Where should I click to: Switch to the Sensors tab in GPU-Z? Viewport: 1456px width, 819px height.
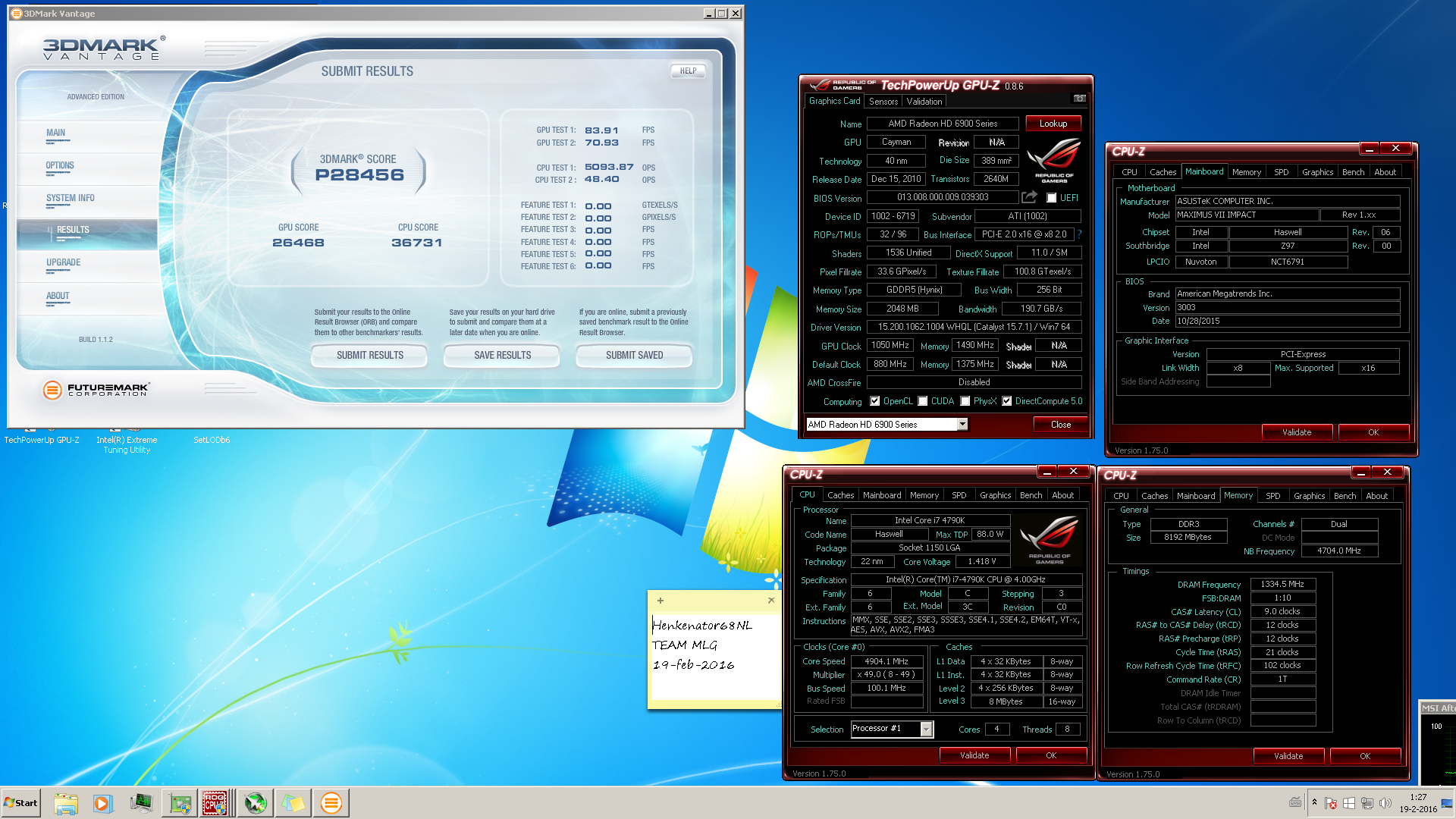click(x=883, y=102)
